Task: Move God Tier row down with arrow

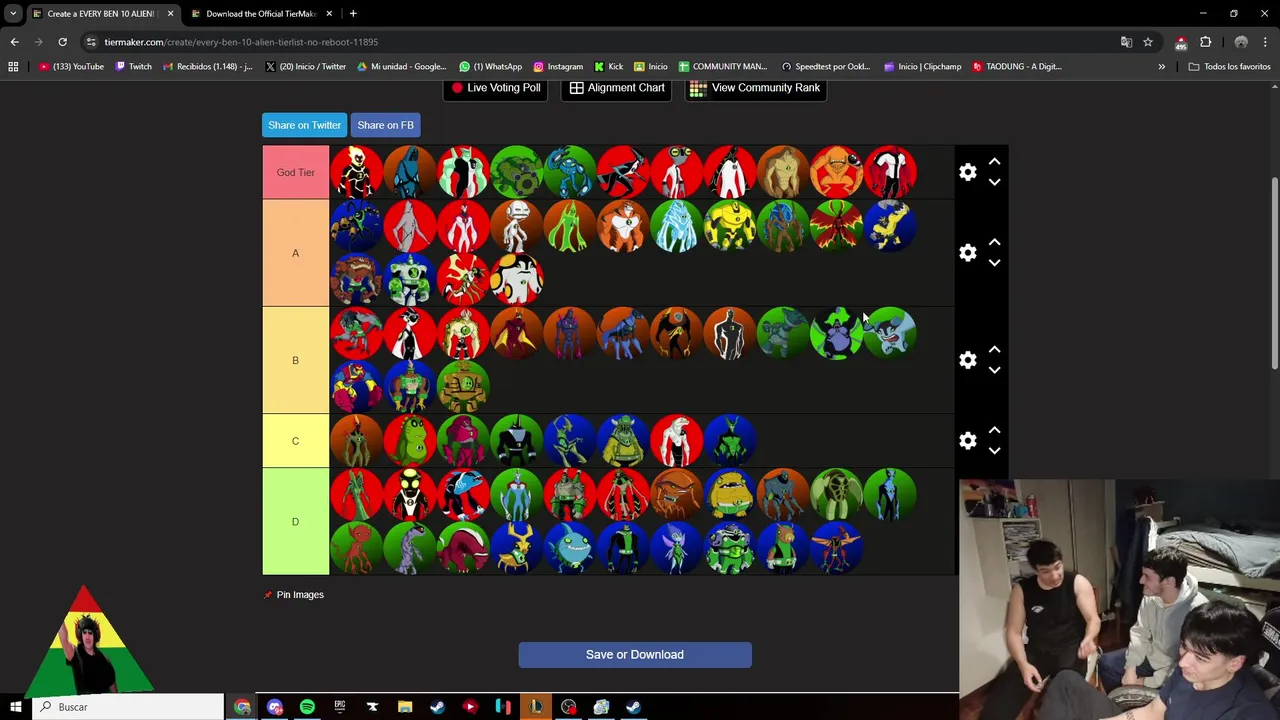Action: coord(994,182)
